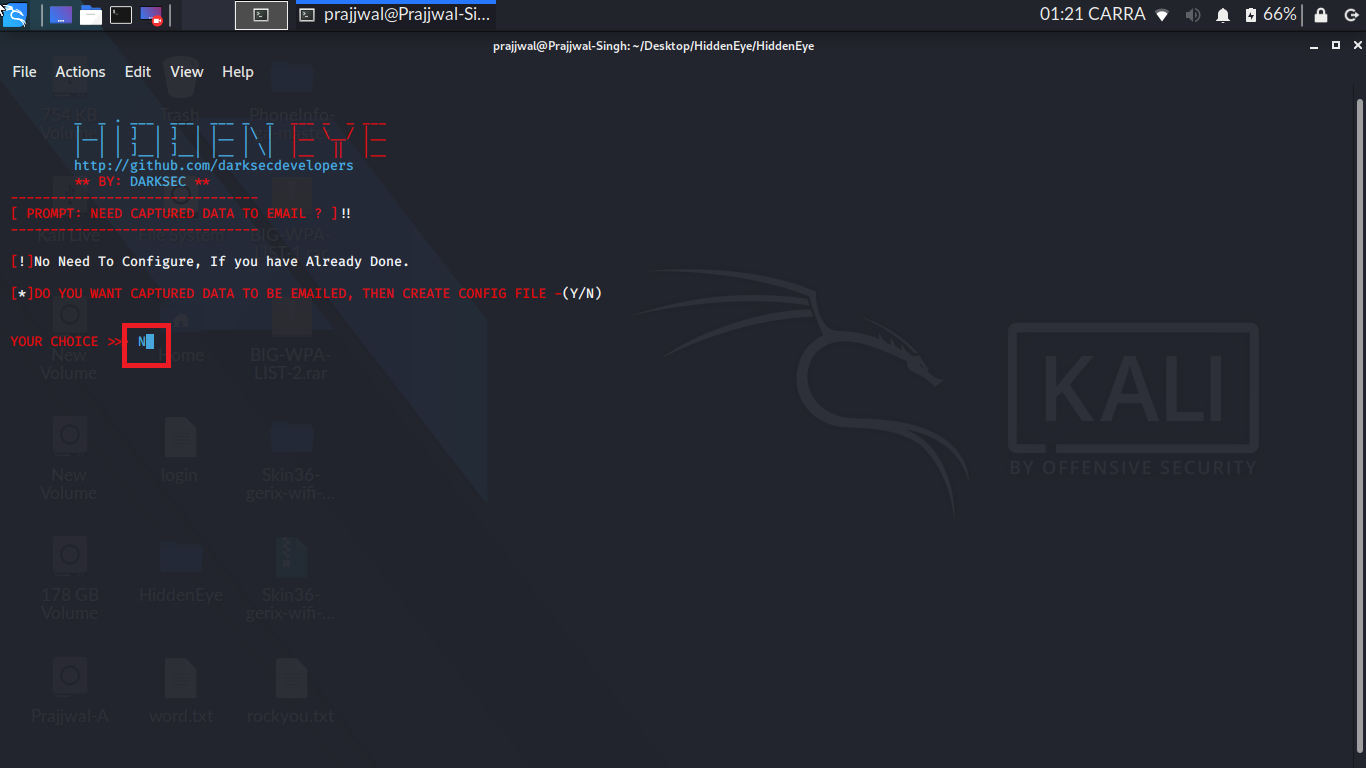1366x768 pixels.
Task: Open the notification bell in the tray
Action: (1222, 15)
